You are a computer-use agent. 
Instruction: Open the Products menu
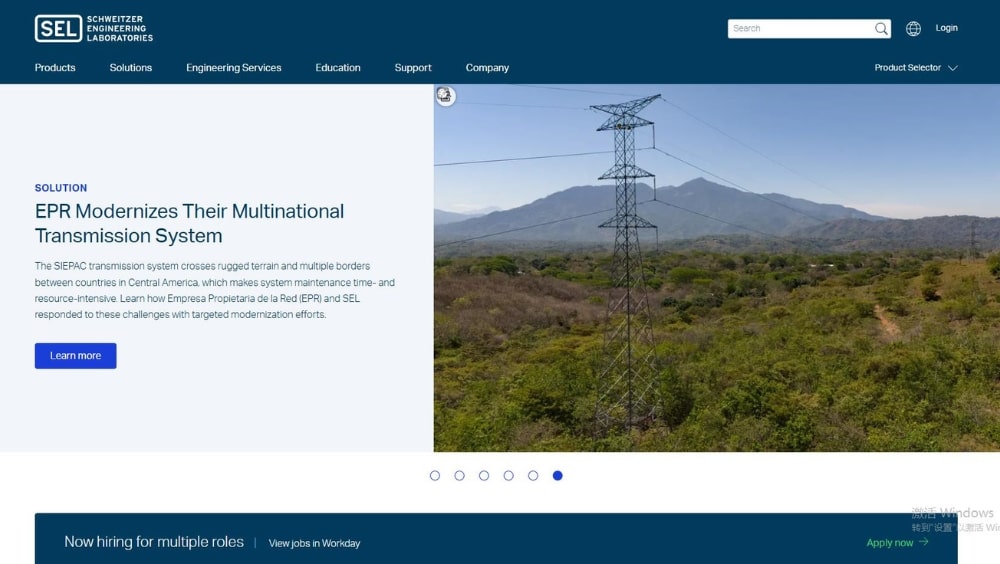click(x=55, y=68)
